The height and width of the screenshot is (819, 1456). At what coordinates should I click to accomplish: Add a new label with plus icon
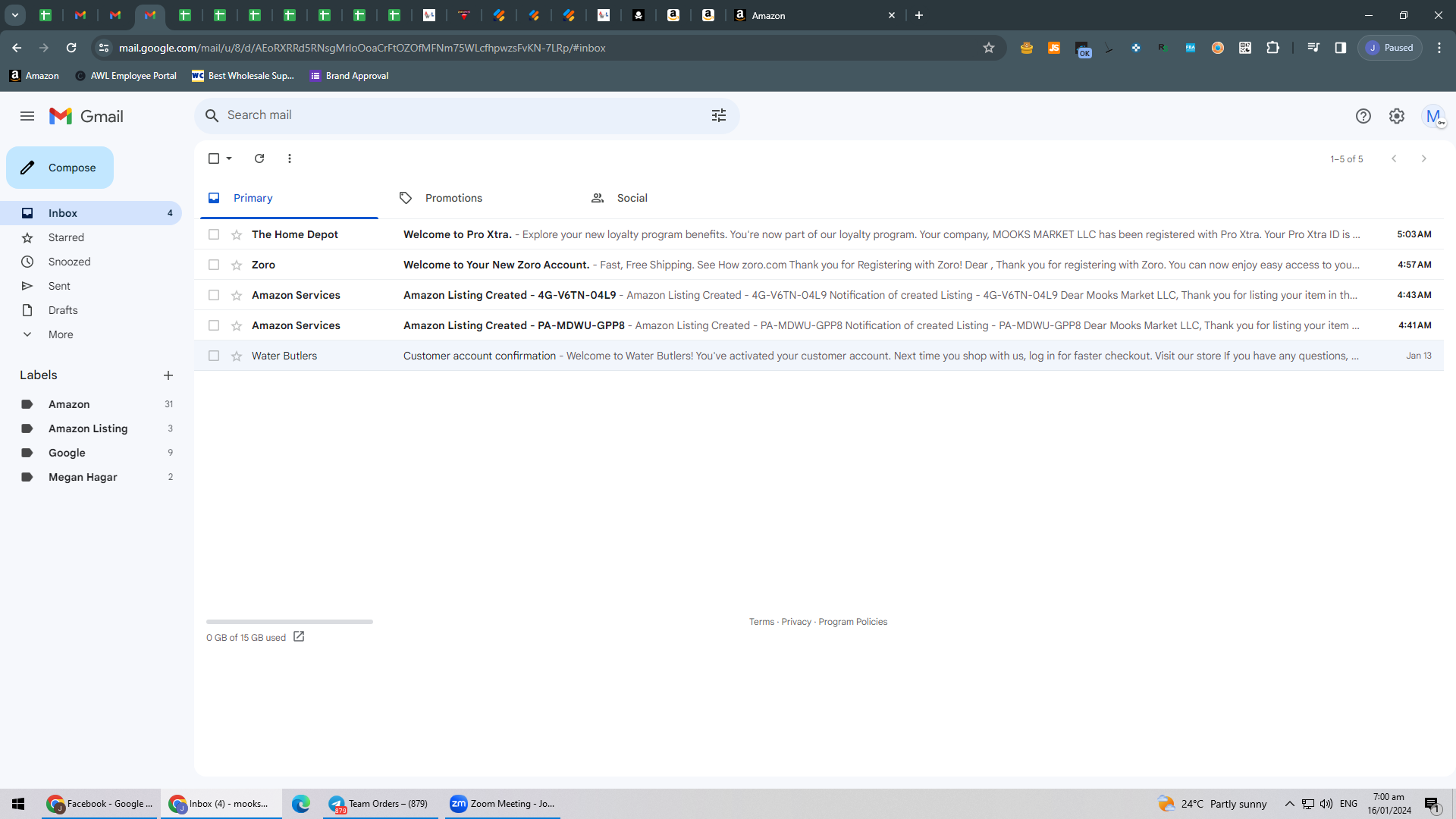168,375
